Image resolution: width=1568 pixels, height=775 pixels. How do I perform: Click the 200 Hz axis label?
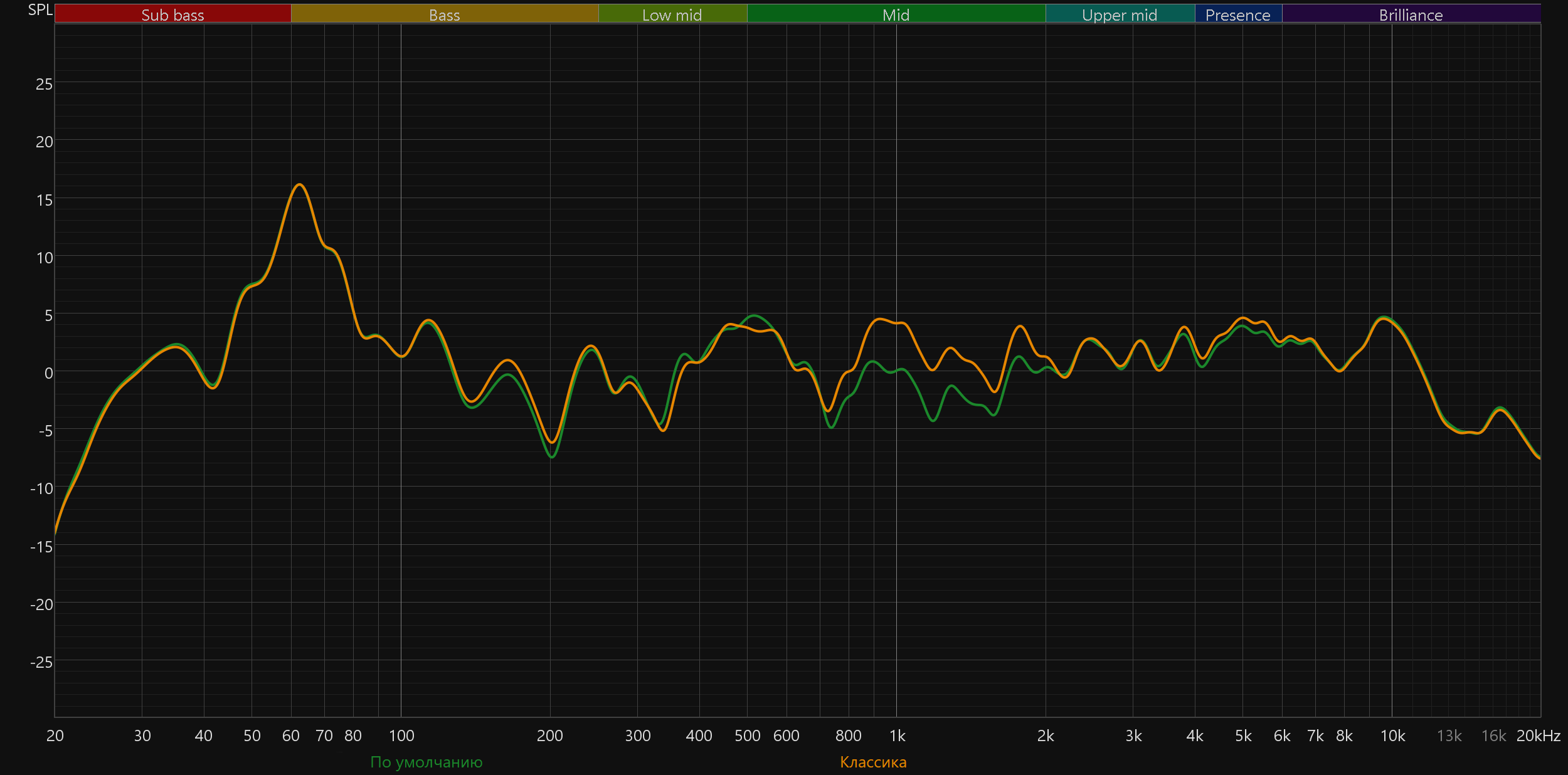tap(549, 735)
